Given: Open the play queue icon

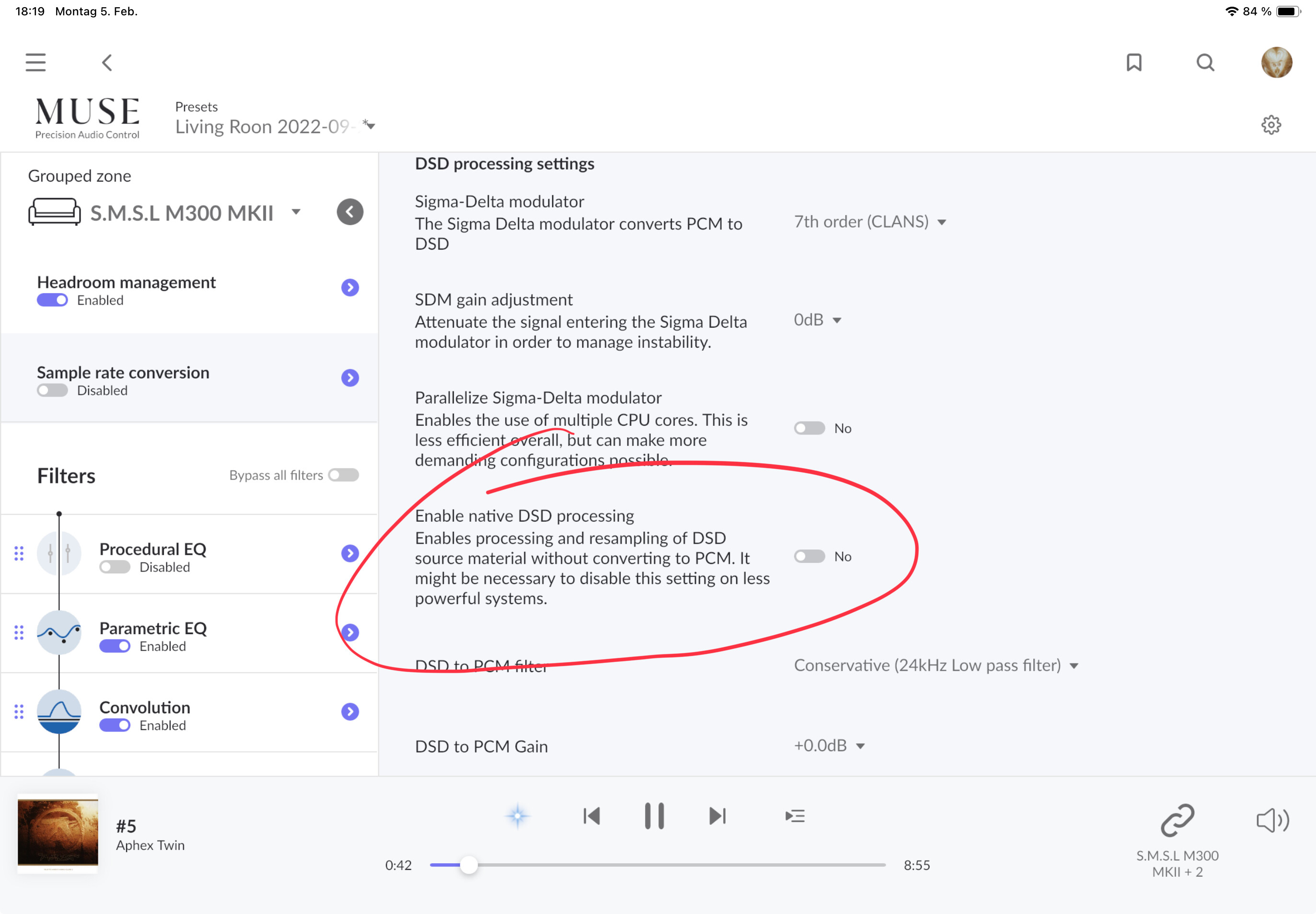Looking at the screenshot, I should (x=795, y=816).
